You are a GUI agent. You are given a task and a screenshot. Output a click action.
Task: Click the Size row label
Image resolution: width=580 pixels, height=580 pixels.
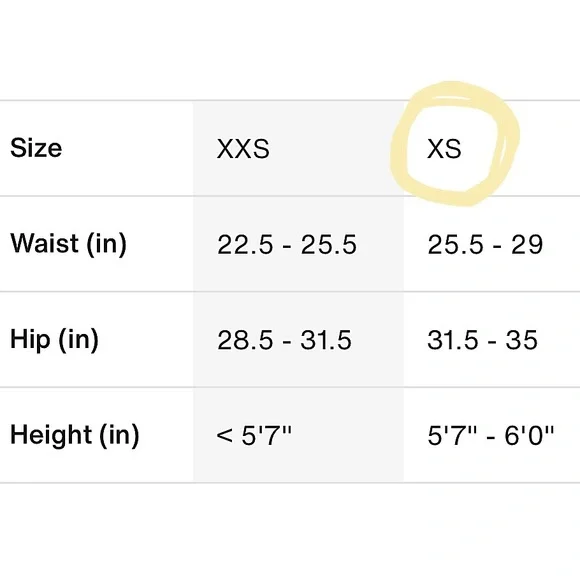36,148
